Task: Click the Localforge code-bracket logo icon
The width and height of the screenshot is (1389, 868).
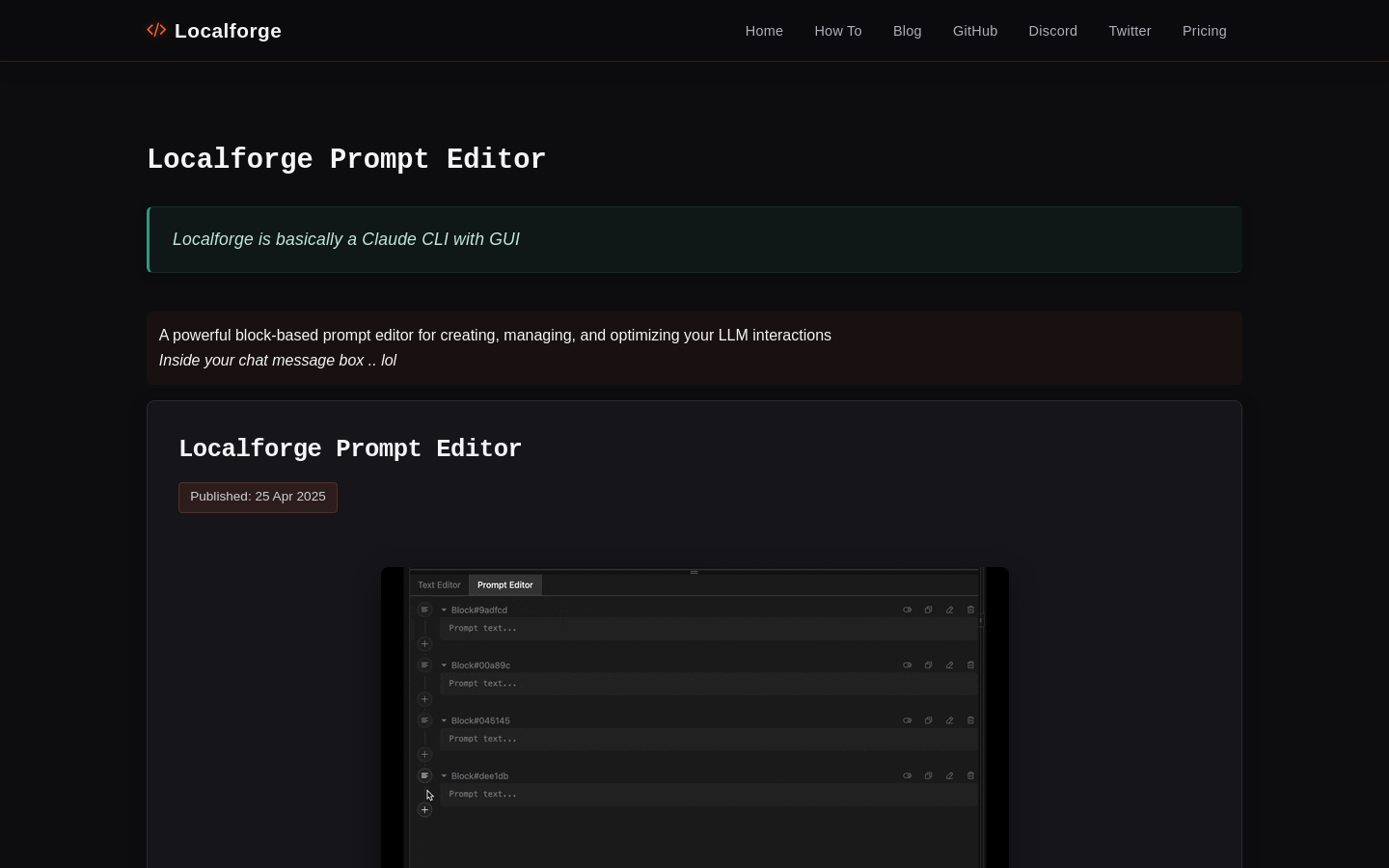Action: (156, 30)
